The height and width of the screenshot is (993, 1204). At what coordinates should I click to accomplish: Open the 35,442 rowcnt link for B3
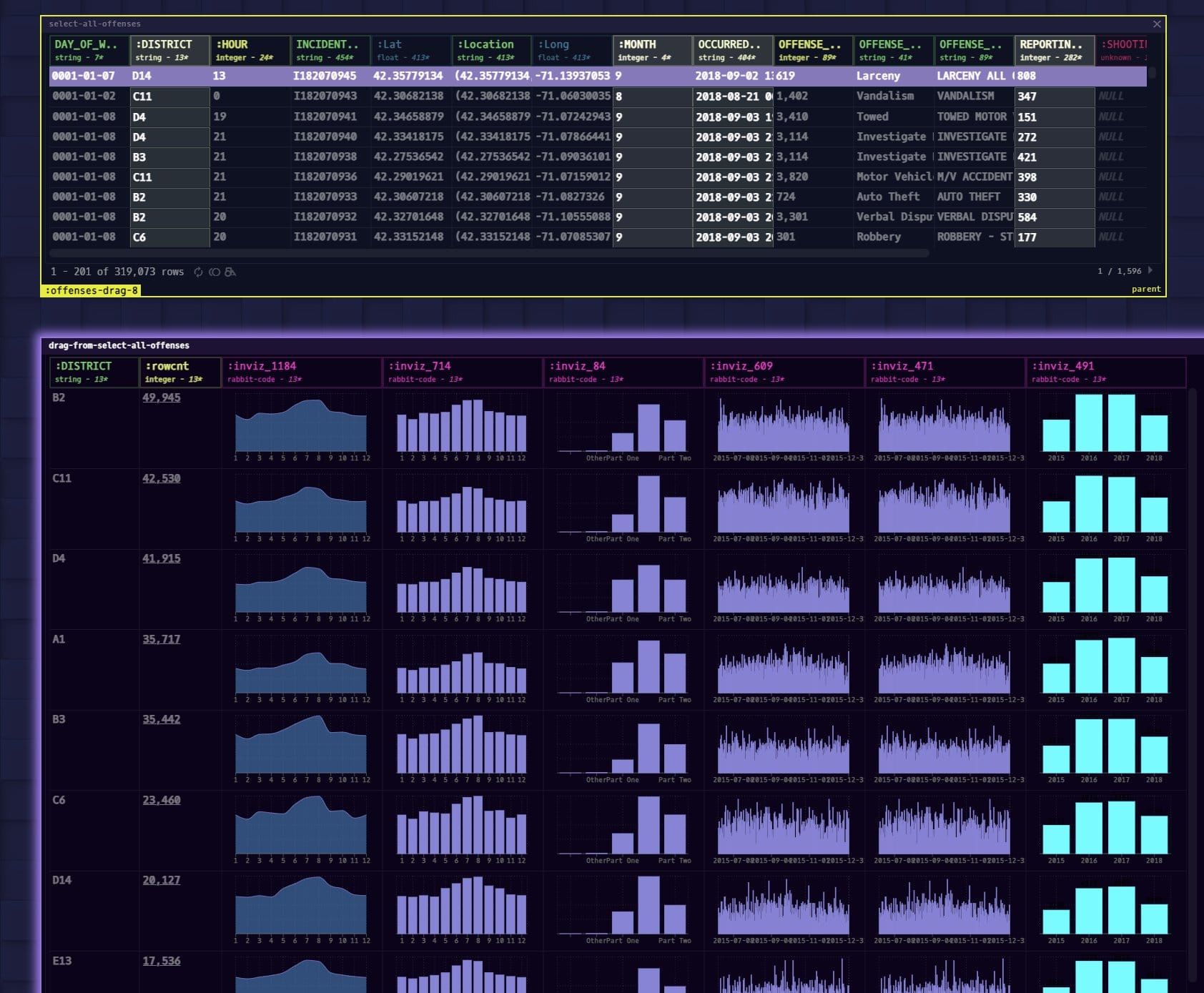162,719
